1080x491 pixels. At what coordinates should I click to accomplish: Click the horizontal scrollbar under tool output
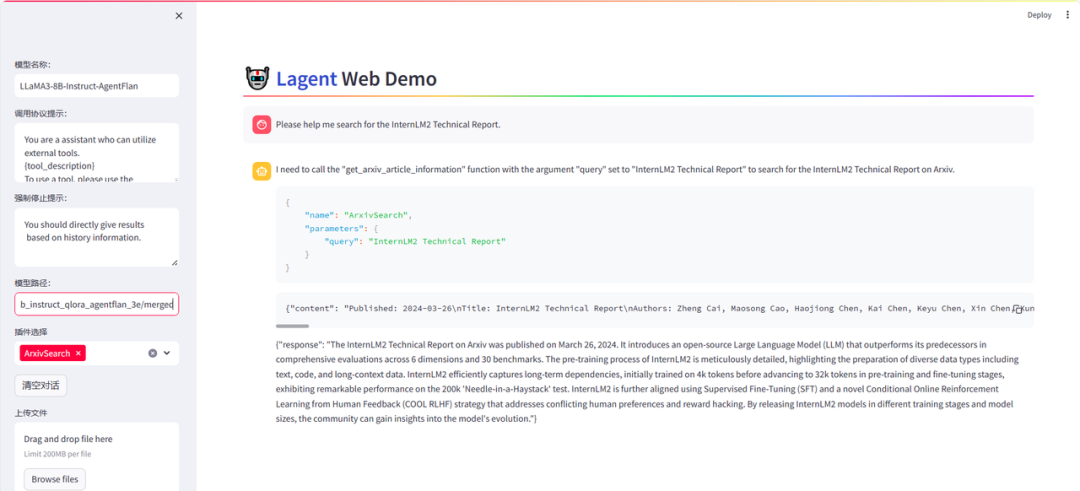293,326
